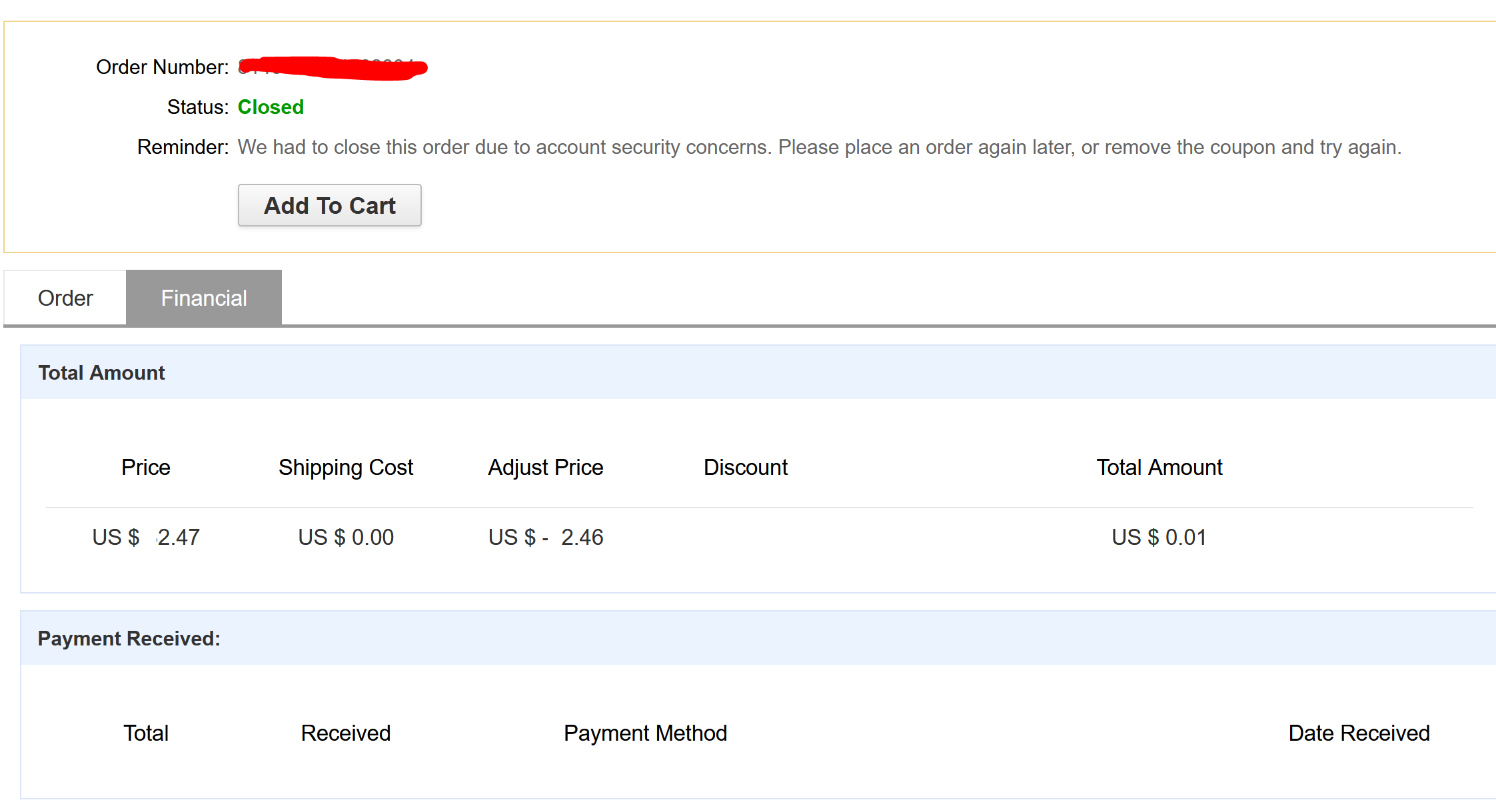
Task: Click the Discount column header
Action: tap(746, 467)
